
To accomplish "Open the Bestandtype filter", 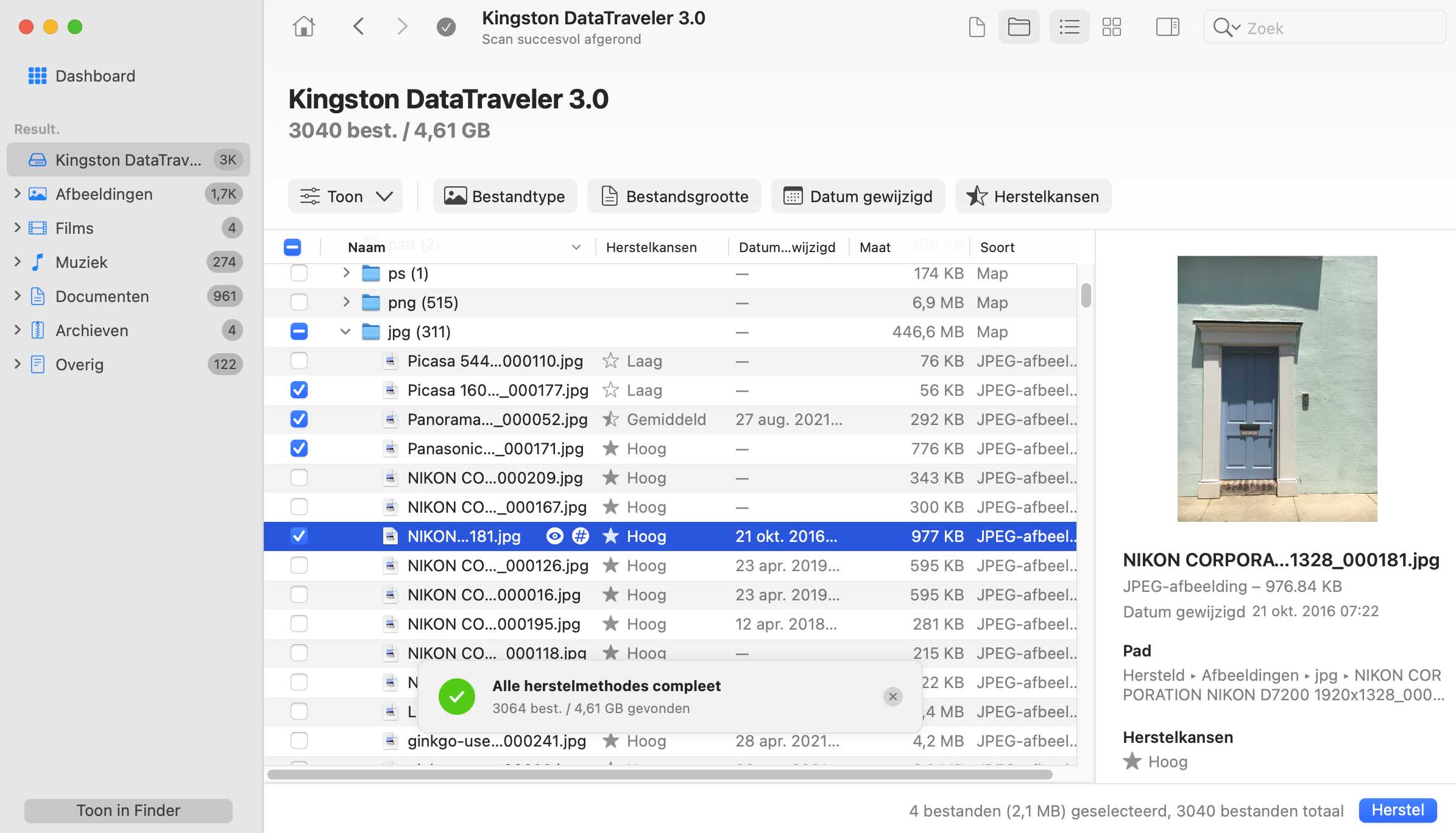I will (x=505, y=196).
